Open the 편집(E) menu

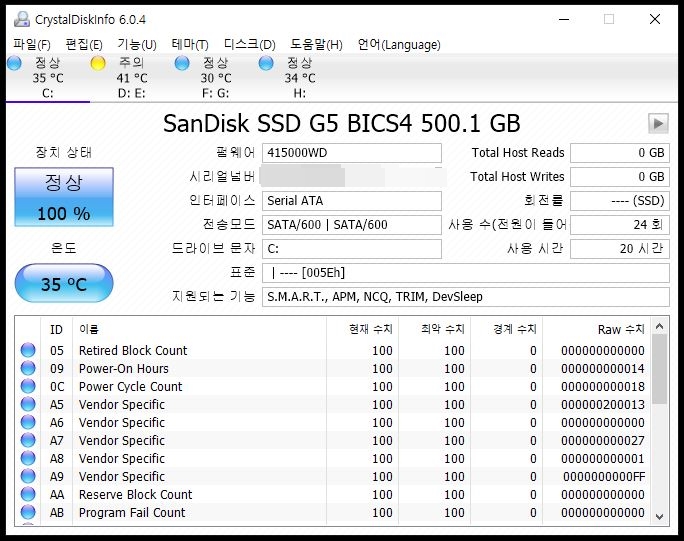[x=84, y=45]
